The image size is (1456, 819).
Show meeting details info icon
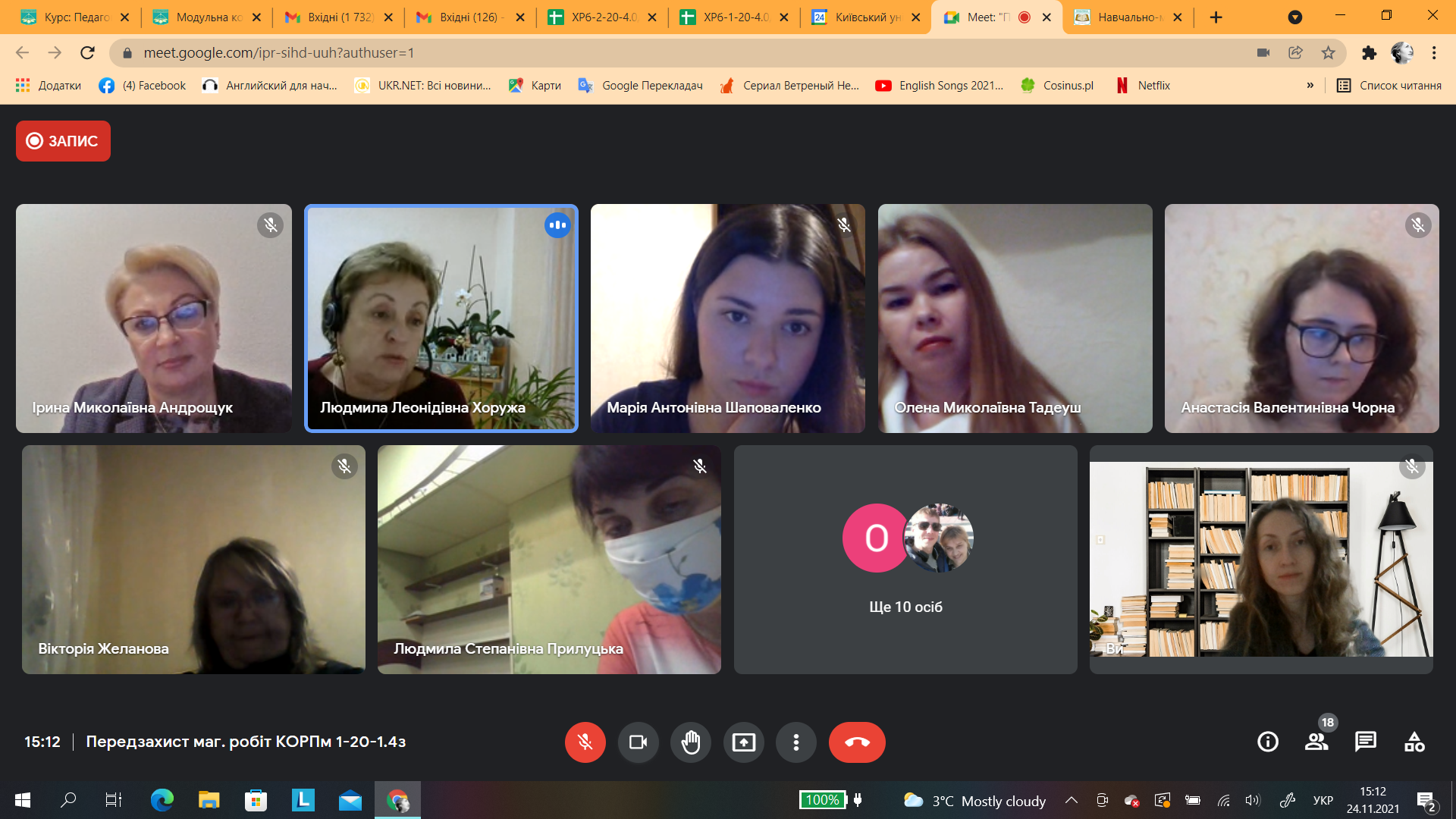pos(1268,742)
